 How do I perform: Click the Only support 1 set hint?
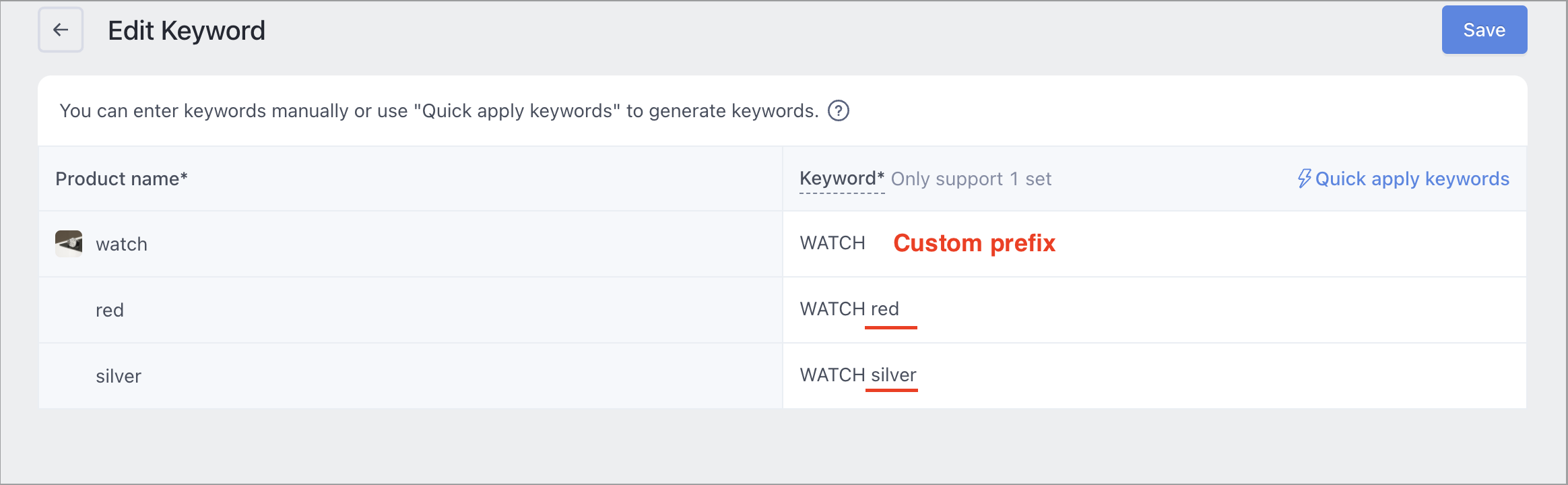pyautogui.click(x=971, y=179)
